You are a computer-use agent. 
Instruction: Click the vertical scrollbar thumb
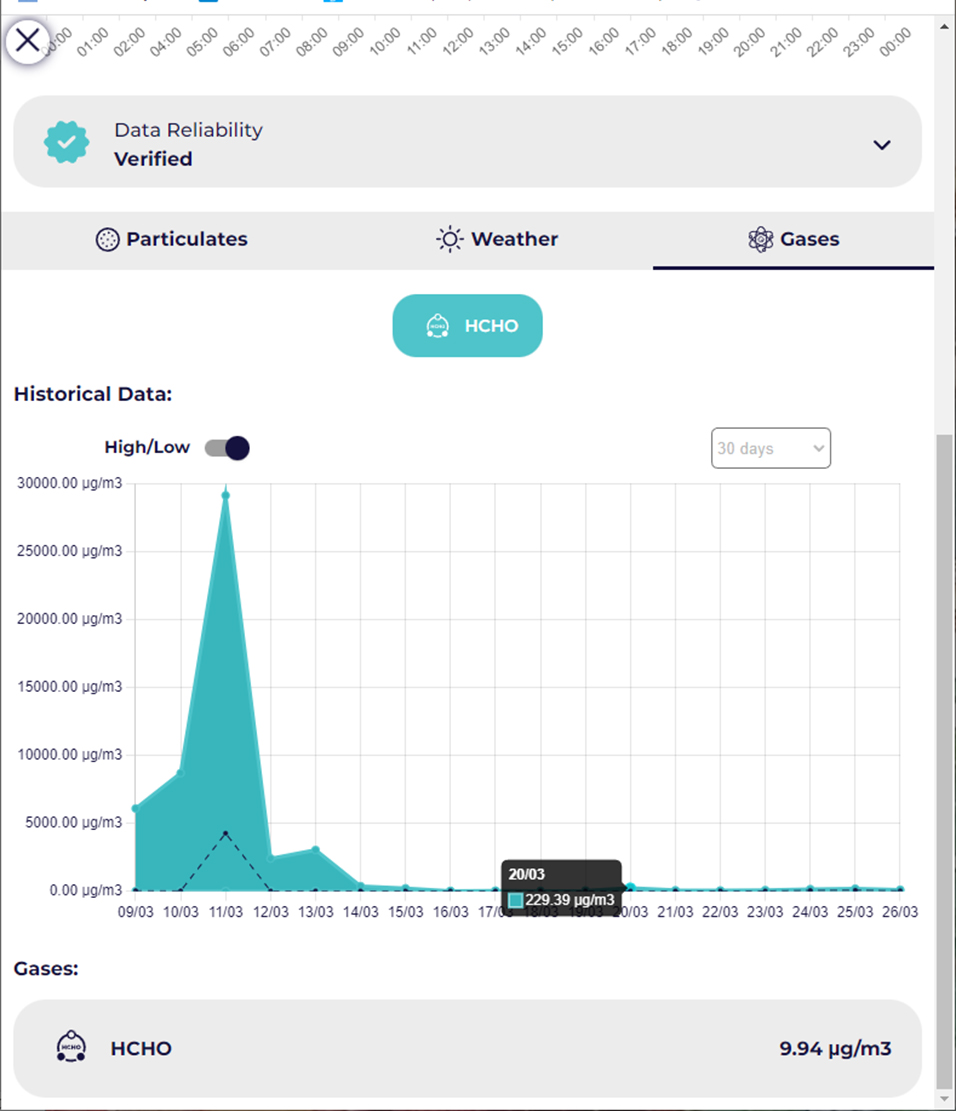pos(944,760)
